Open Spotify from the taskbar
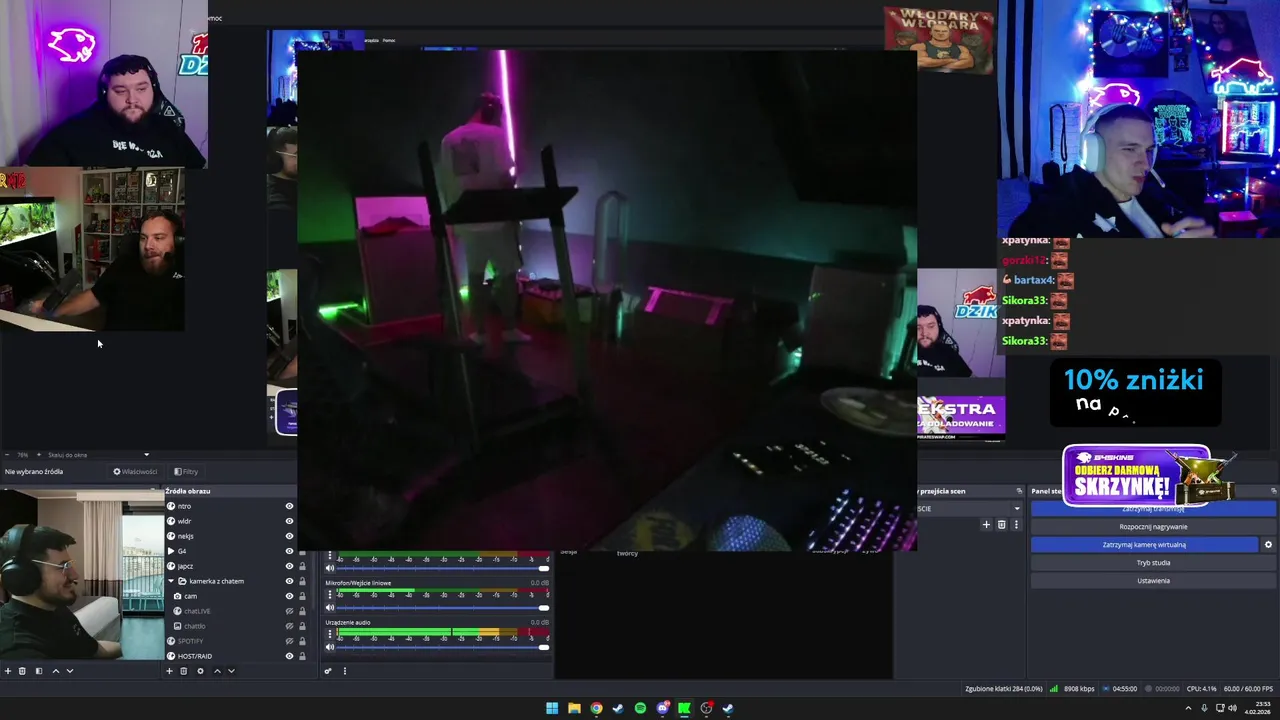1280x720 pixels. tap(640, 708)
